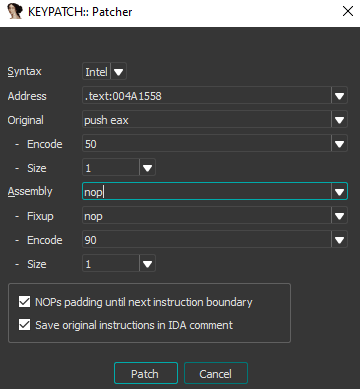Click the Keypatch portrait icon in title bar
This screenshot has width=360, height=389.
tap(14, 12)
